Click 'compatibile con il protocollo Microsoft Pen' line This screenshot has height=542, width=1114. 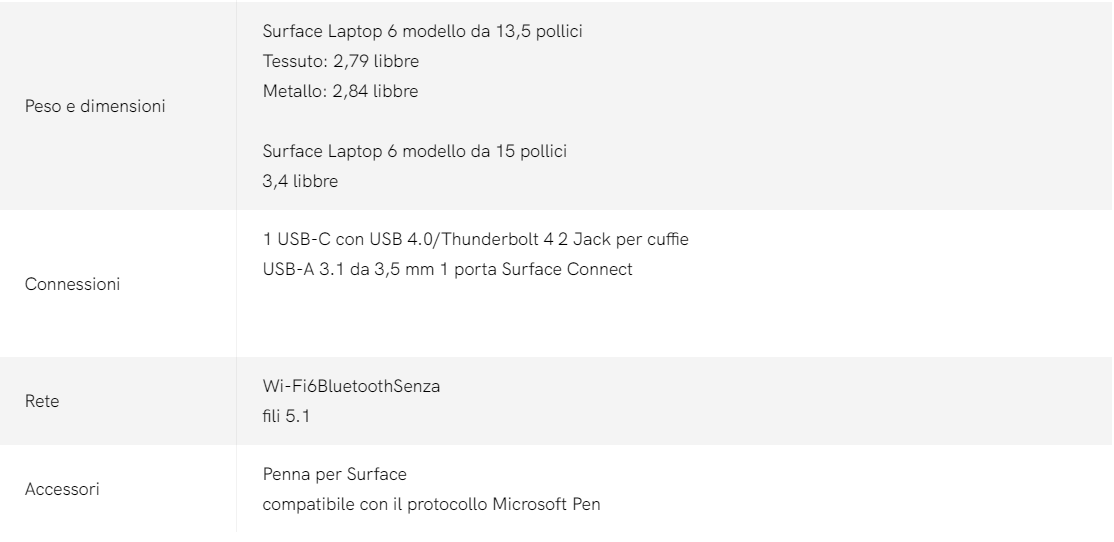[x=432, y=504]
